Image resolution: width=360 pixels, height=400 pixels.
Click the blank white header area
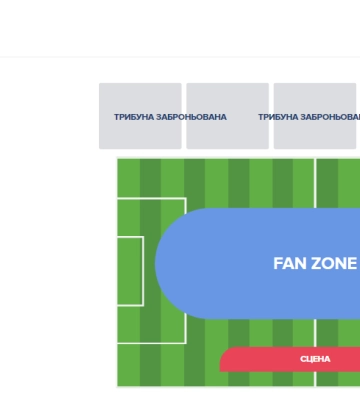180,28
